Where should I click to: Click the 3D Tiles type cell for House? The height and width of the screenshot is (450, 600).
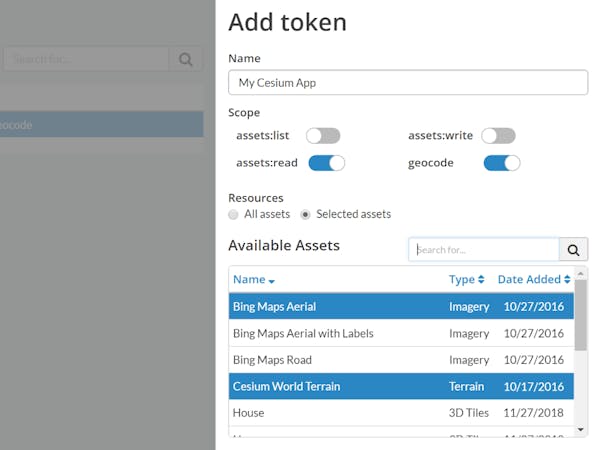click(x=469, y=413)
